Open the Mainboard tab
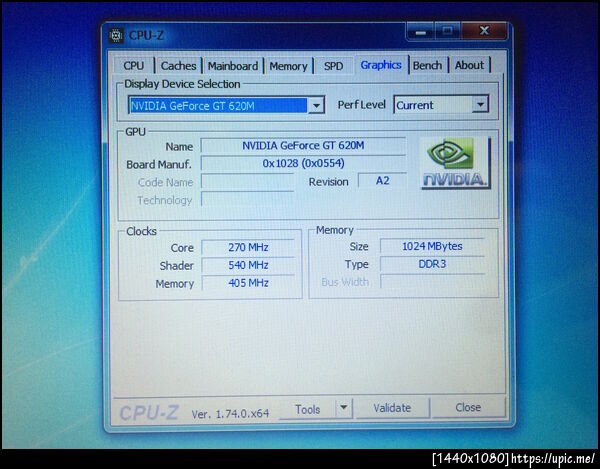 [x=233, y=65]
